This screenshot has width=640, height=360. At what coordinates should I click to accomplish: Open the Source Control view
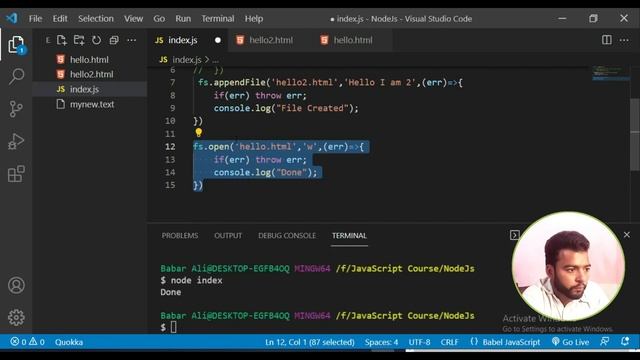pos(16,109)
